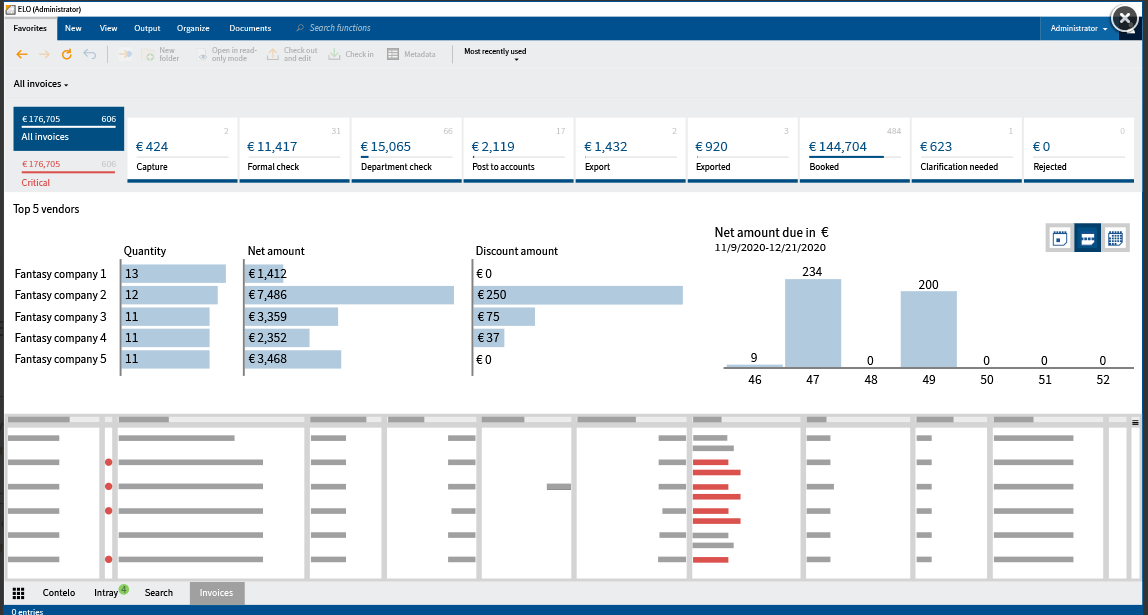Select the Department check status tile
1148x615 pixels.
[407, 151]
